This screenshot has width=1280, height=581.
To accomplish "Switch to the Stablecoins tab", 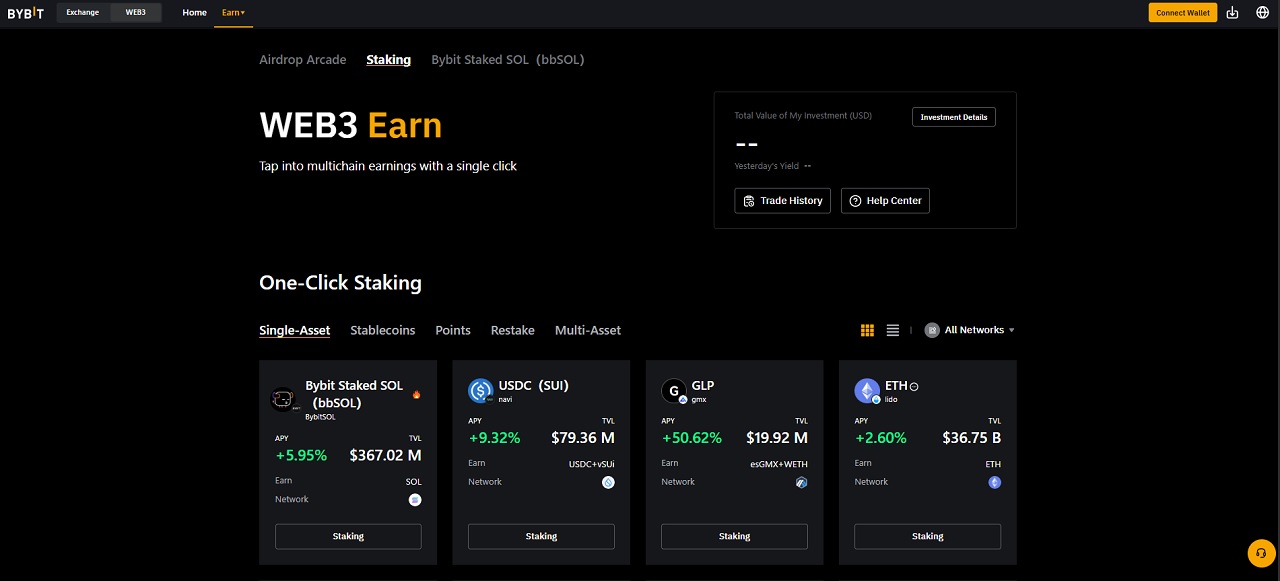I will tap(382, 330).
